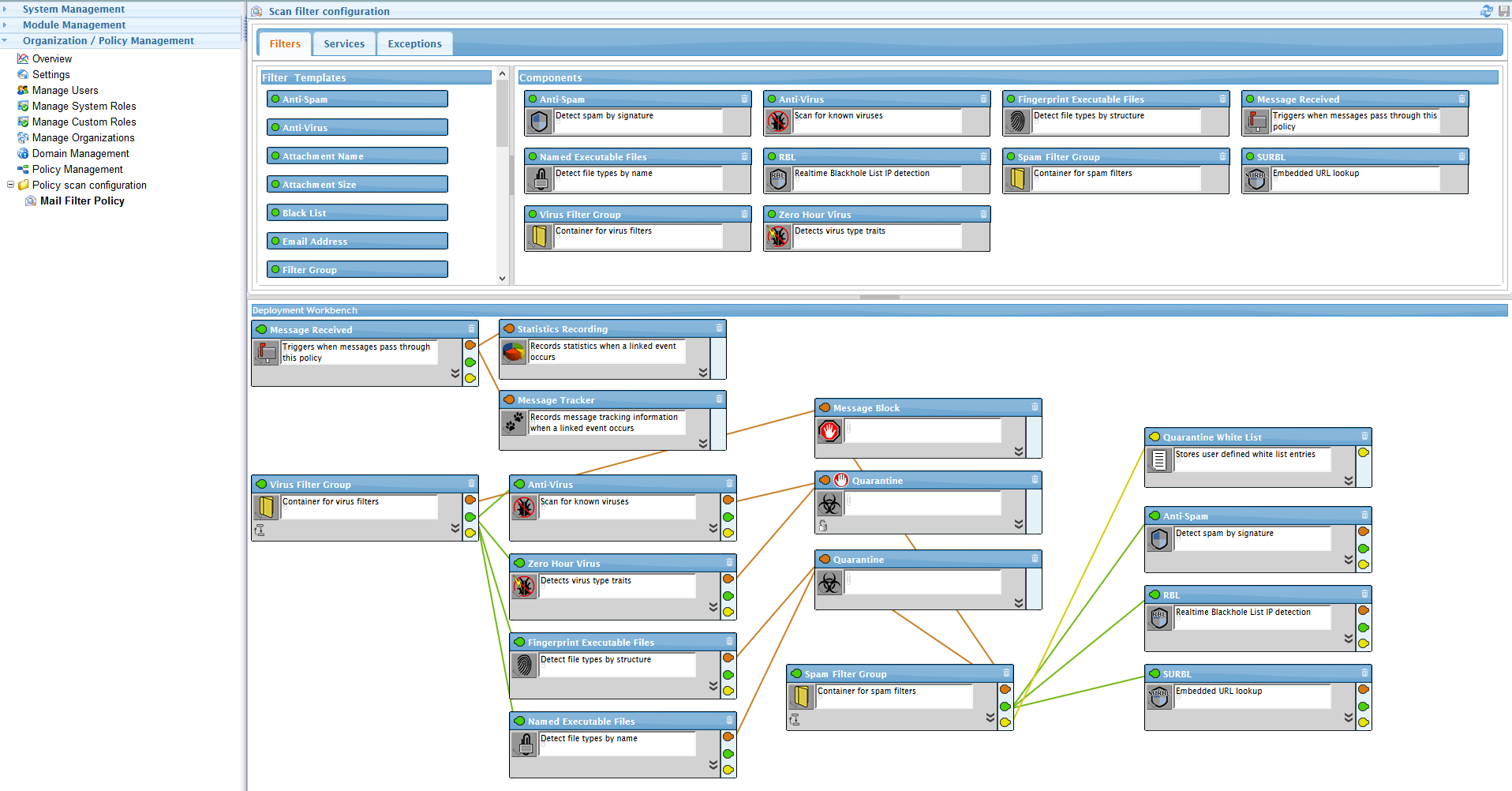This screenshot has width=1512, height=791.
Task: Switch to the Services tab
Action: 344,43
